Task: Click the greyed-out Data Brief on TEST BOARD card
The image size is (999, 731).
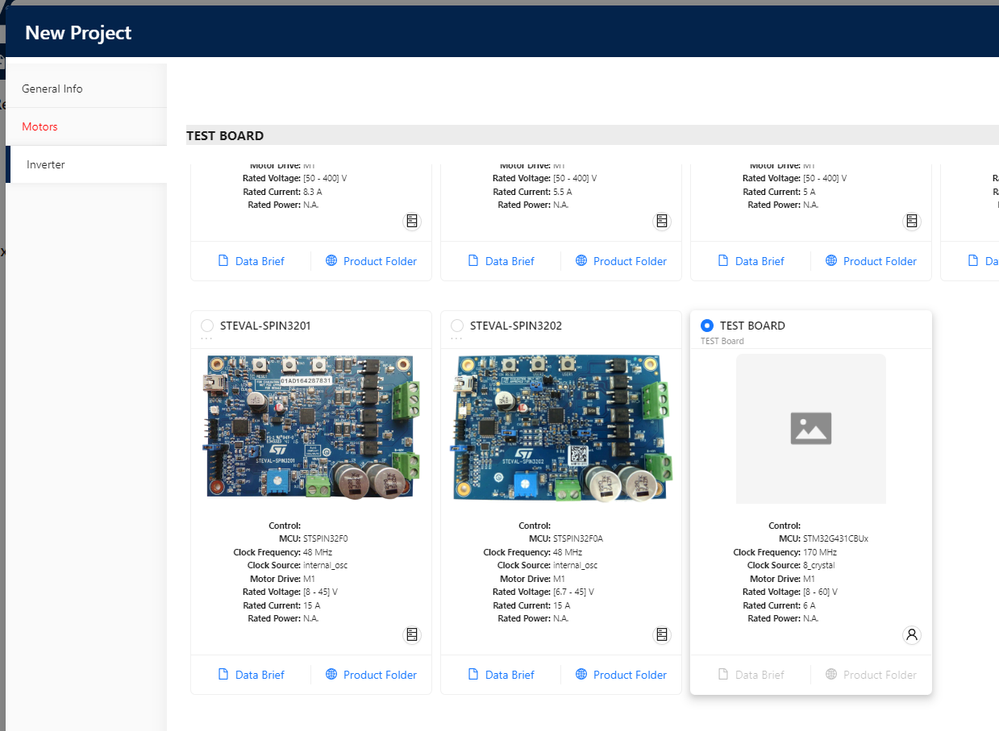Action: click(751, 675)
